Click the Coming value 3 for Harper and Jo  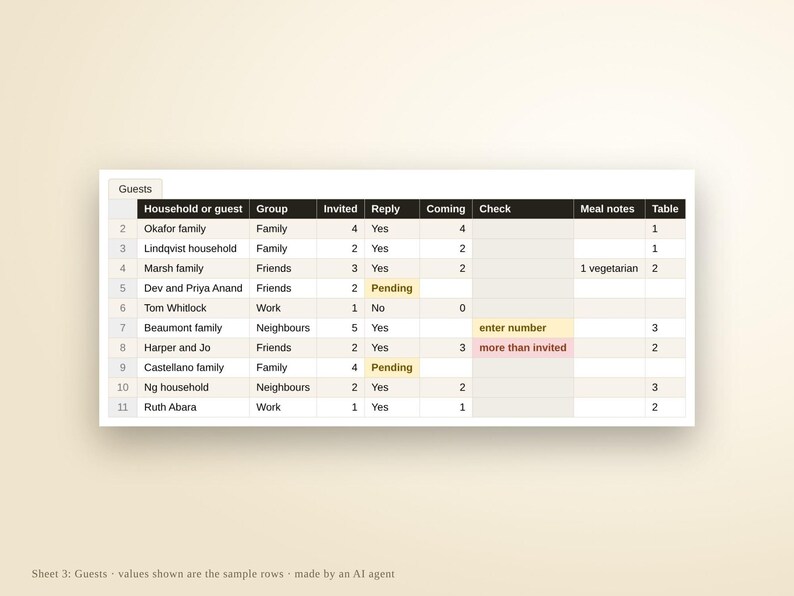tap(446, 348)
